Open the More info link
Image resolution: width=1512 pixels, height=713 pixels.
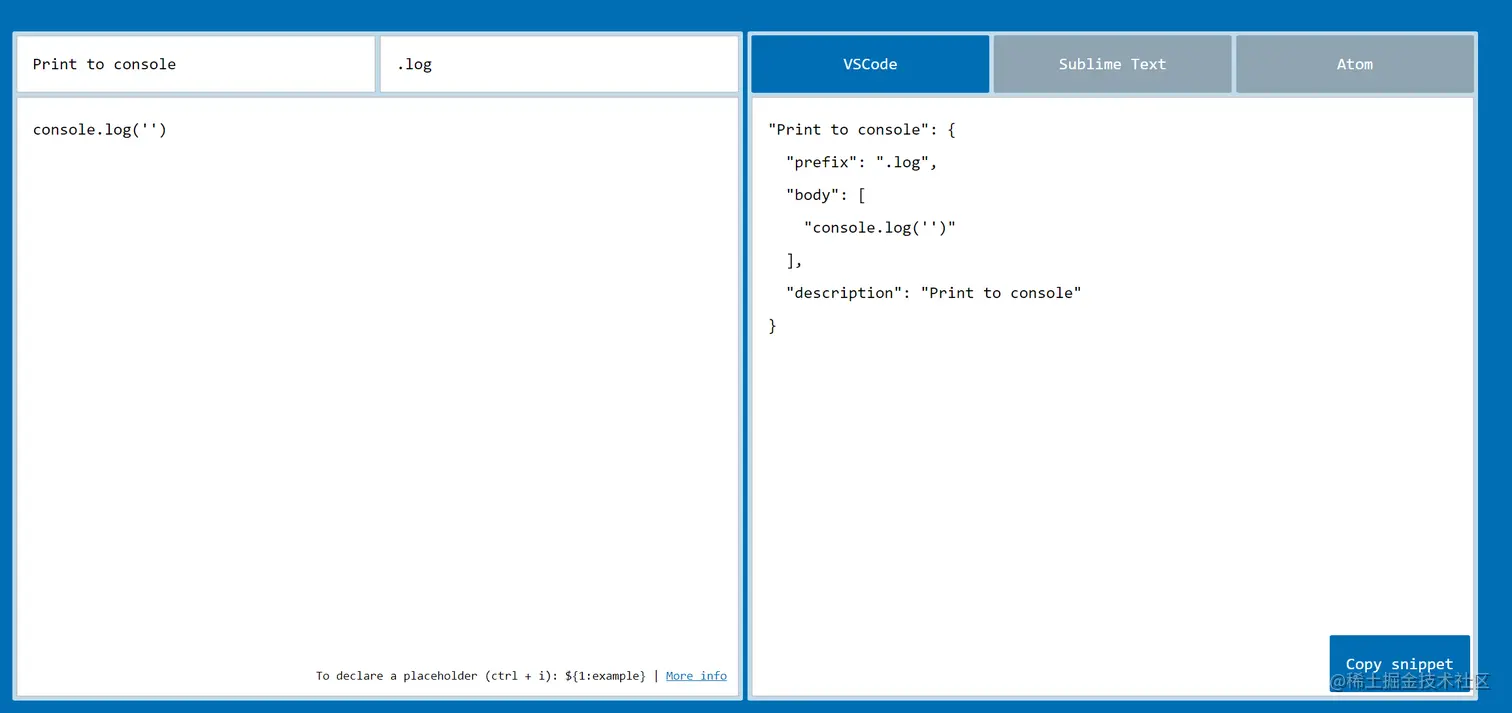pyautogui.click(x=696, y=676)
